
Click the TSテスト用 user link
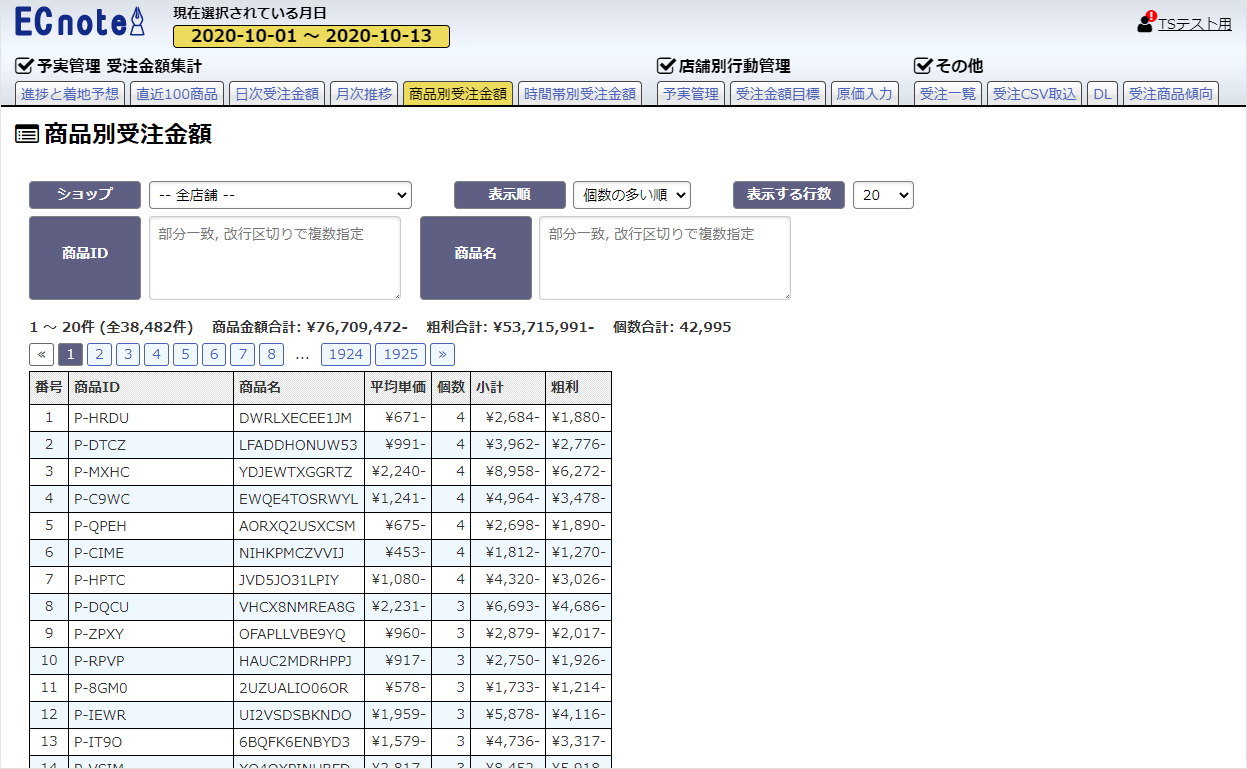pos(1194,24)
